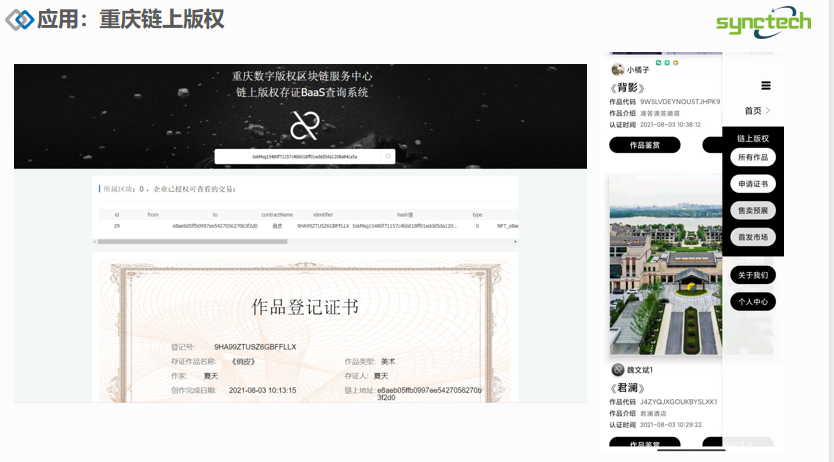Click the contractName column header
834x462 pixels.
click(277, 215)
